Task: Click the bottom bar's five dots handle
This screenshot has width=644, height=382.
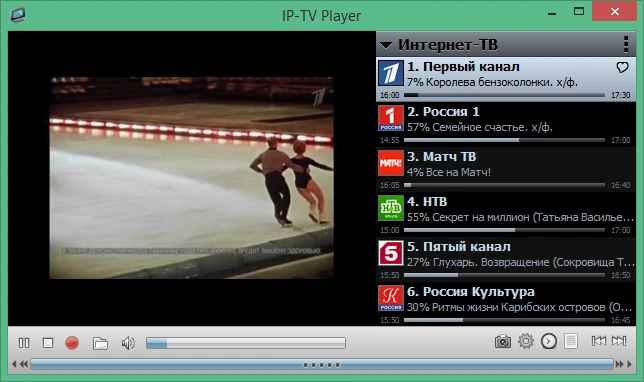Action: [x=322, y=364]
